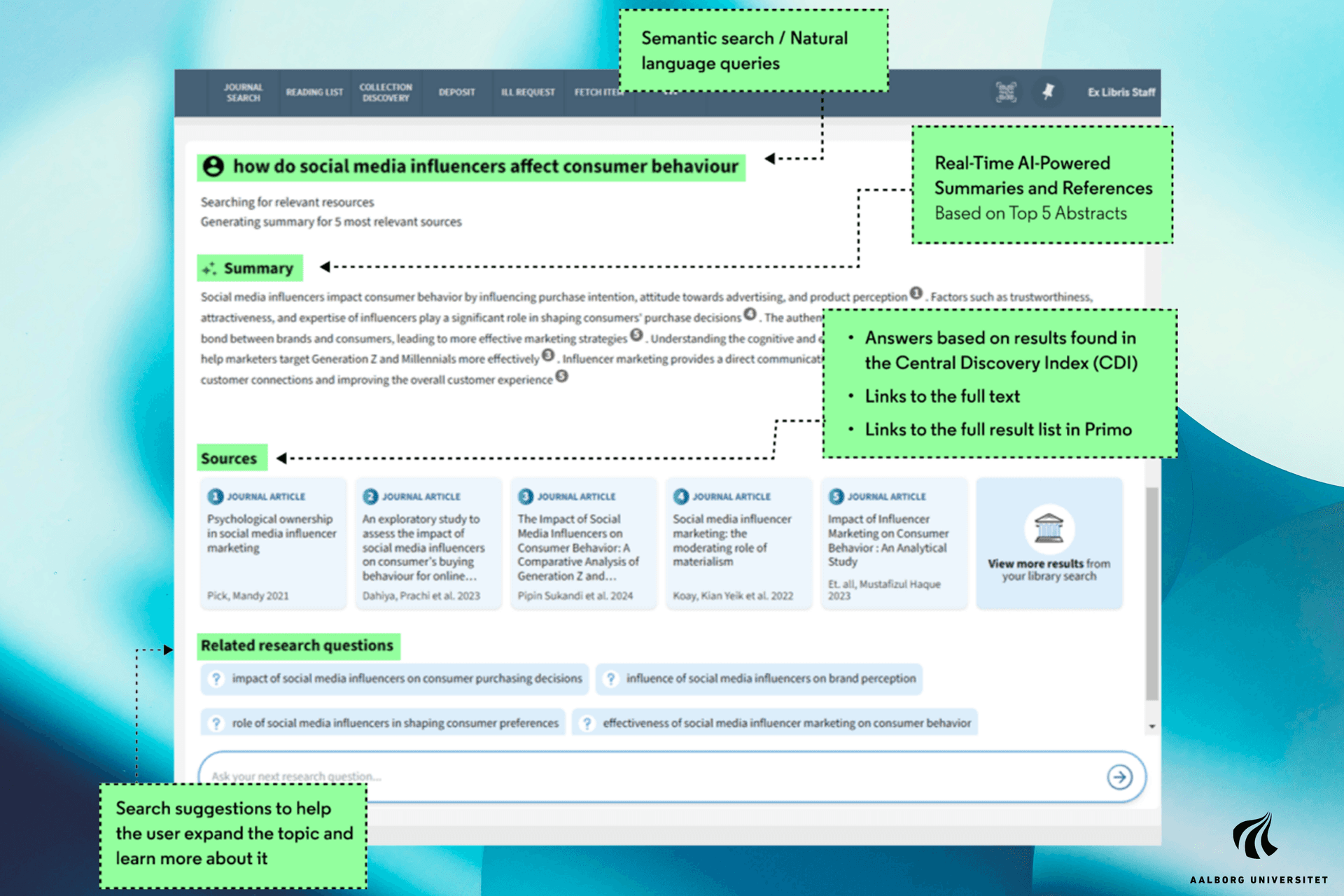Screen dimensions: 1344x896
Task: Click View more results from library search
Action: [x=1049, y=570]
